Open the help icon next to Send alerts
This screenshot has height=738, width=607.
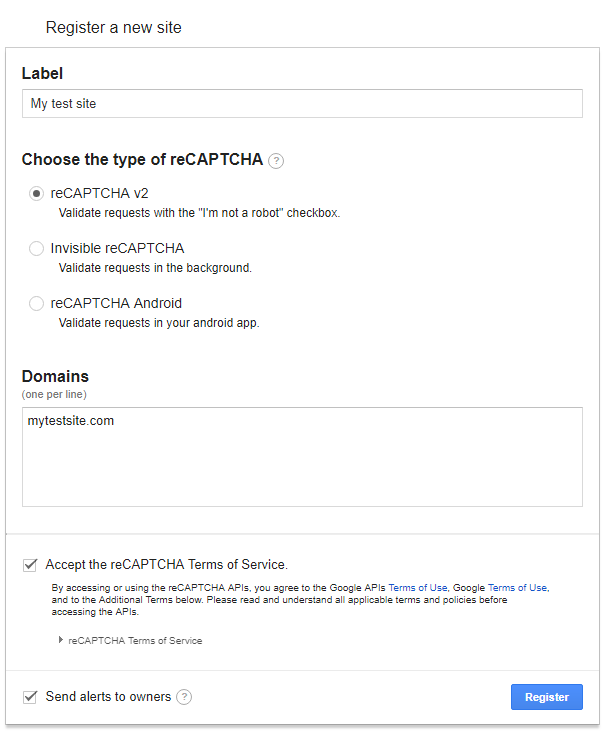click(x=184, y=697)
